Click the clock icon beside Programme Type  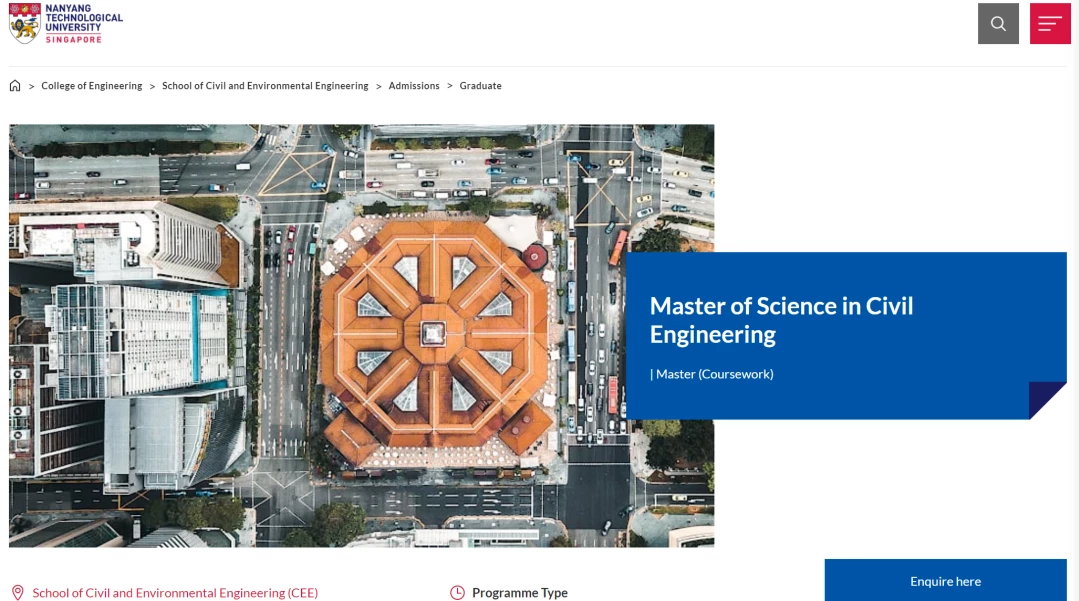tap(457, 593)
